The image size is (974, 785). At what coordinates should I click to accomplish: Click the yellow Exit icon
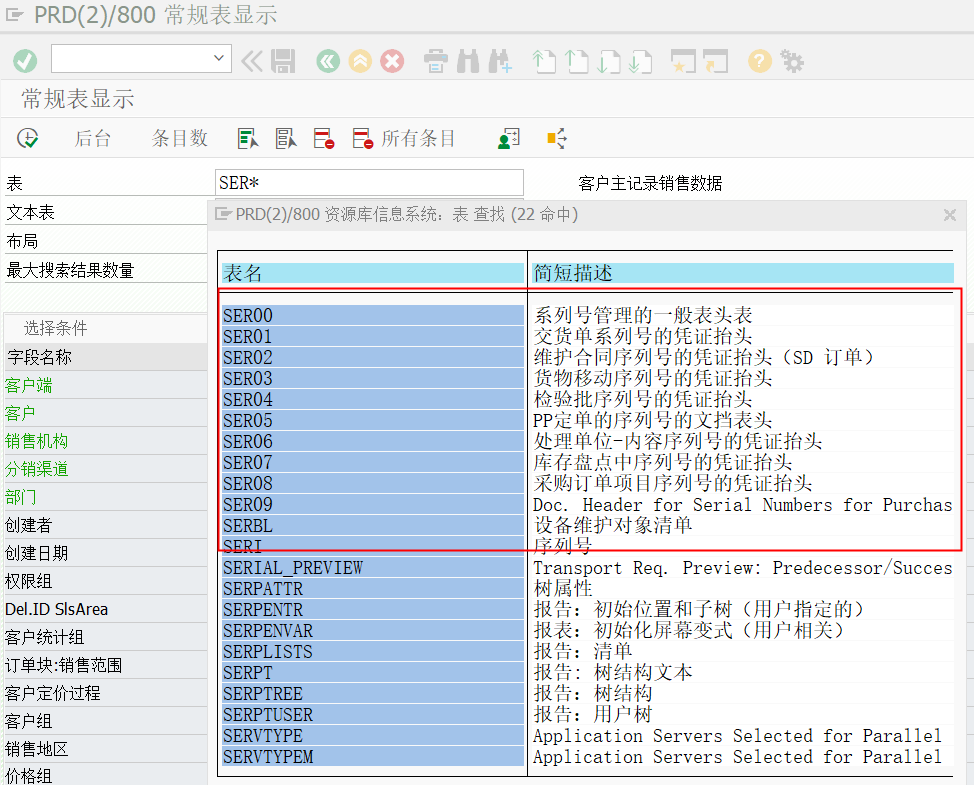click(360, 61)
